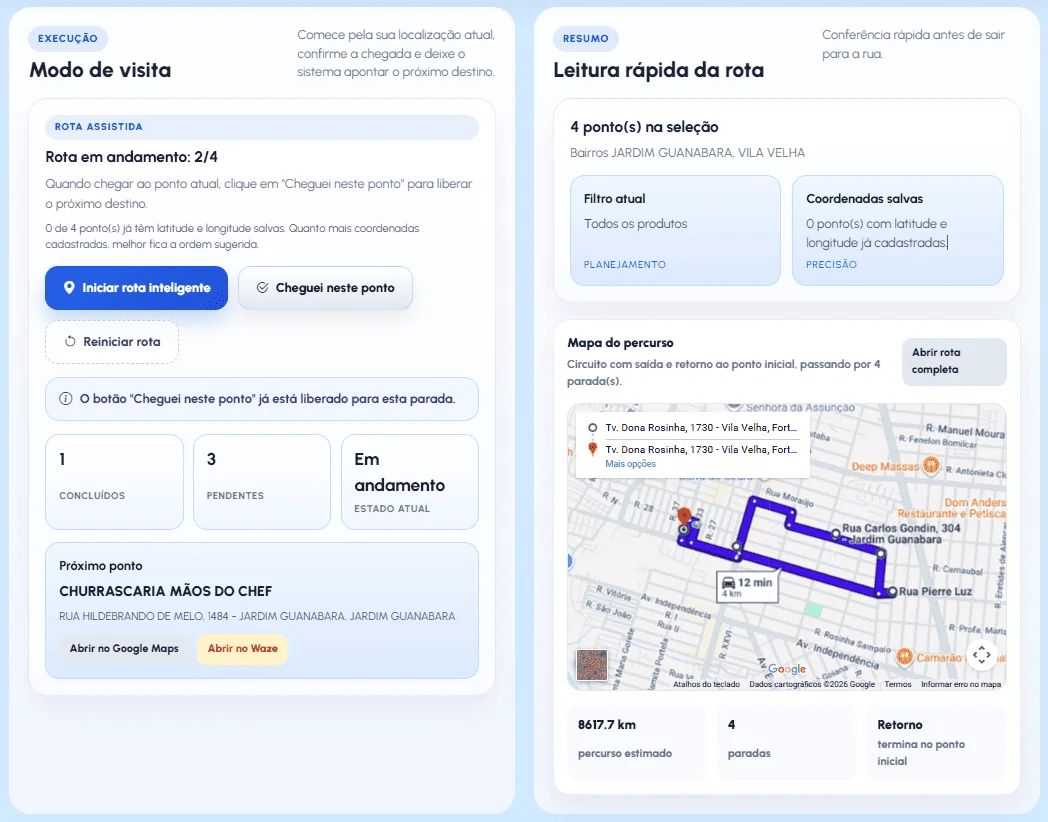Image resolution: width=1048 pixels, height=822 pixels.
Task: Click the Google logo on the map
Action: 787,669
